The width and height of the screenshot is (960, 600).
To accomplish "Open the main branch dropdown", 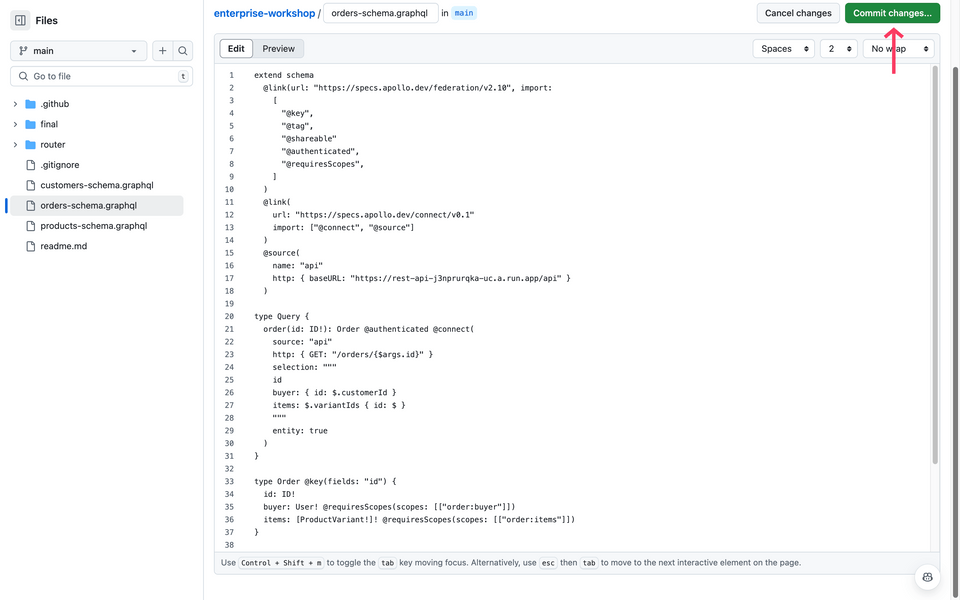I will click(78, 51).
